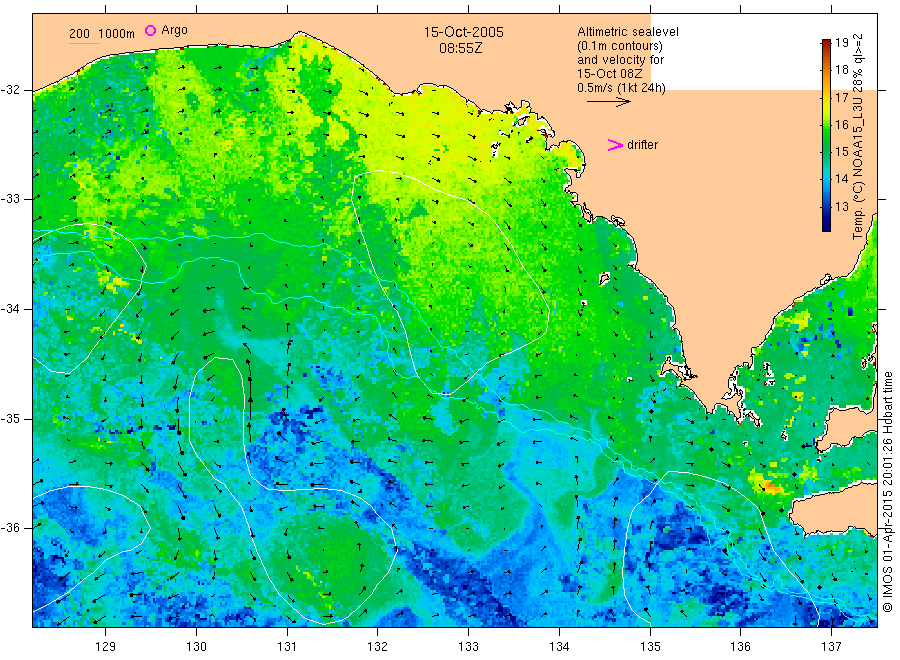Image resolution: width=900 pixels, height=660 pixels.
Task: Click the IMOS copyright timestamp text
Action: pyautogui.click(x=887, y=491)
